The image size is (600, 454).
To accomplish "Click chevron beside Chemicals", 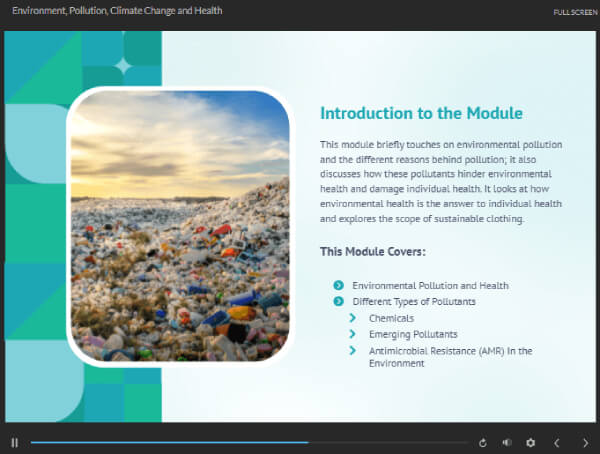I will 353,318.
